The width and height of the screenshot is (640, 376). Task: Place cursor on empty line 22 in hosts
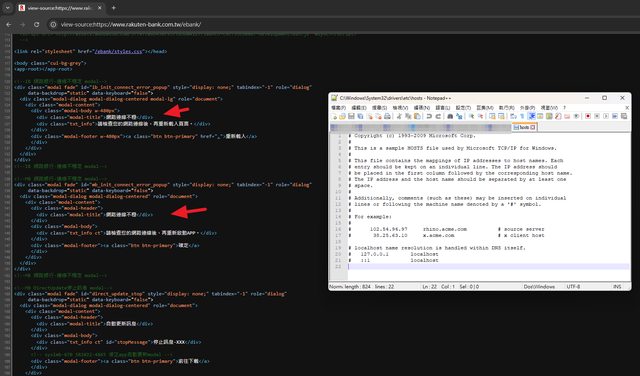[488, 266]
